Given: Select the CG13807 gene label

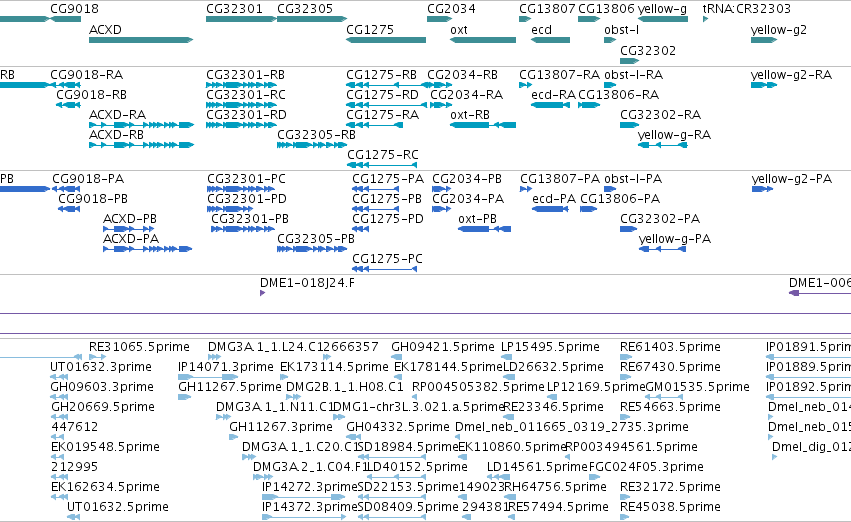Looking at the screenshot, I should coord(547,9).
